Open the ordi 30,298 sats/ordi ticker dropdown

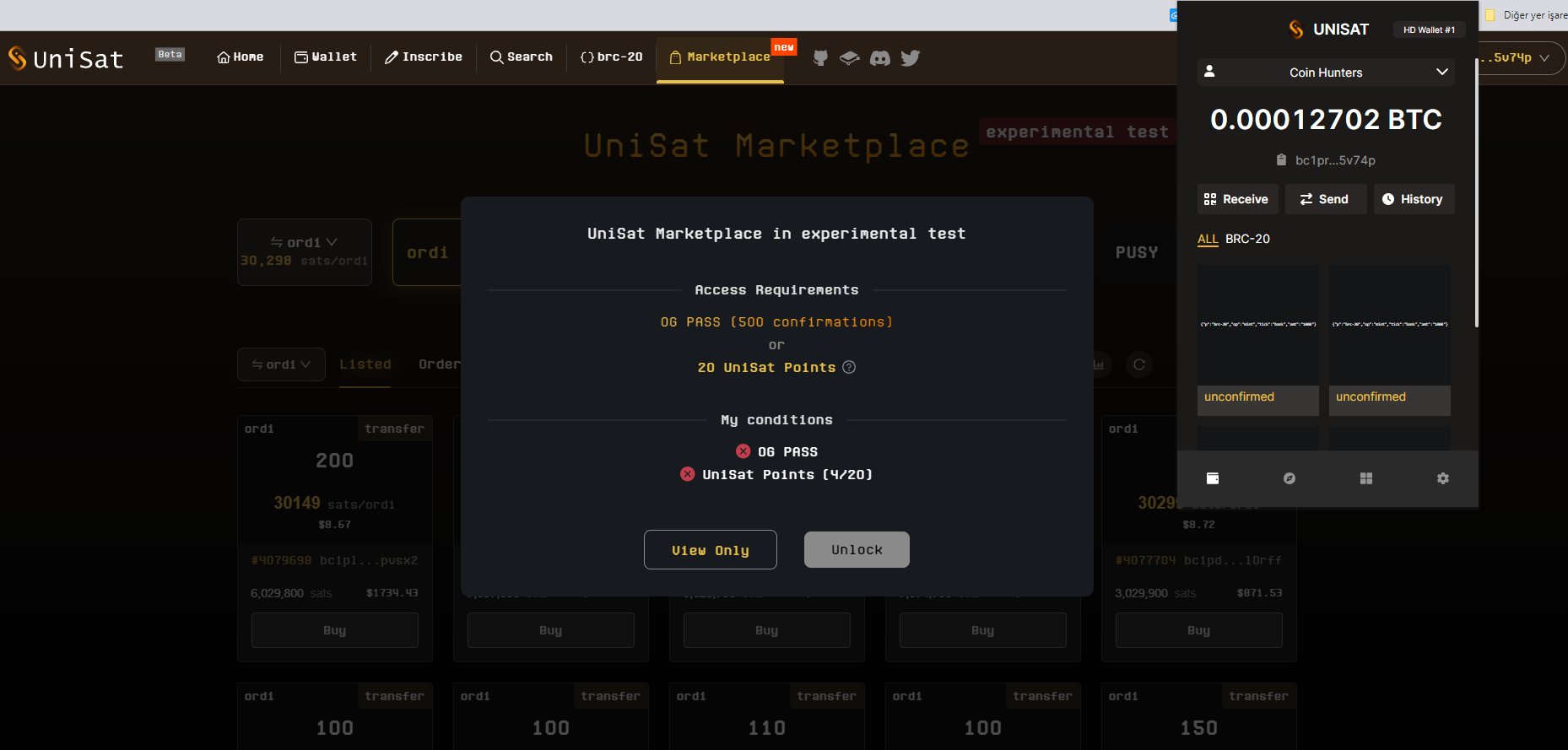305,252
